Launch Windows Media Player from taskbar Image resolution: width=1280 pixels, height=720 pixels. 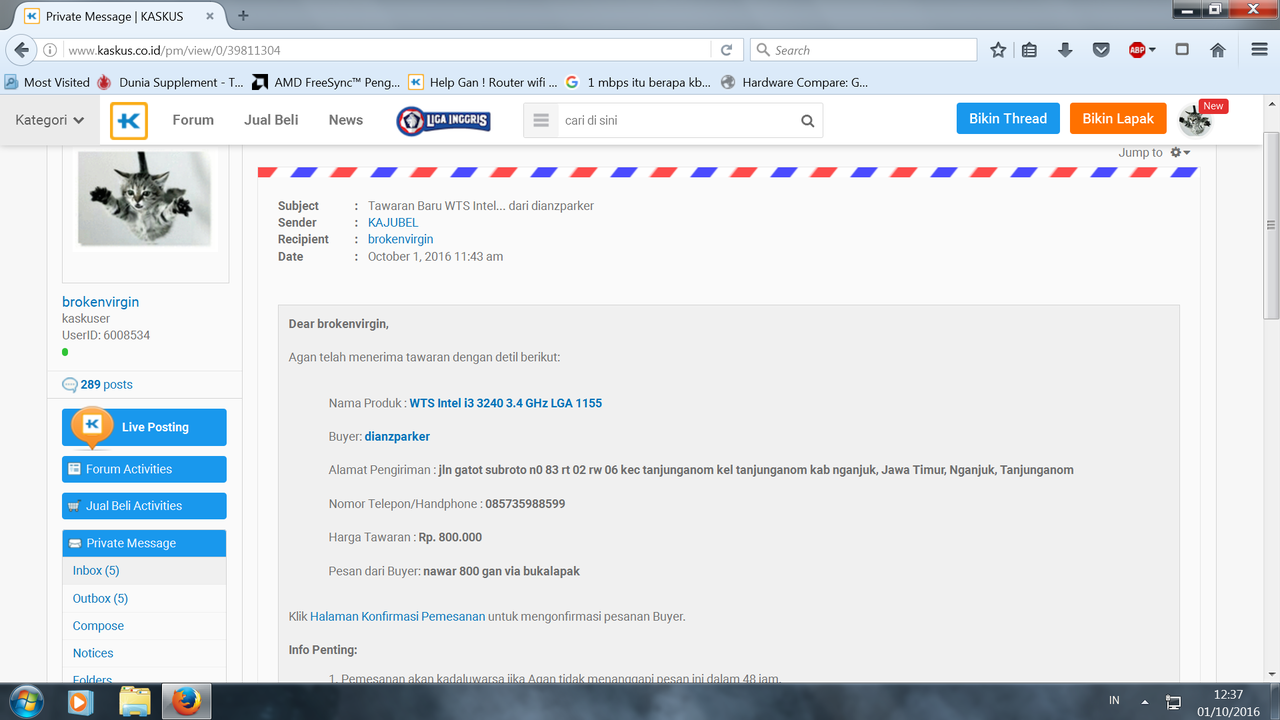[82, 701]
